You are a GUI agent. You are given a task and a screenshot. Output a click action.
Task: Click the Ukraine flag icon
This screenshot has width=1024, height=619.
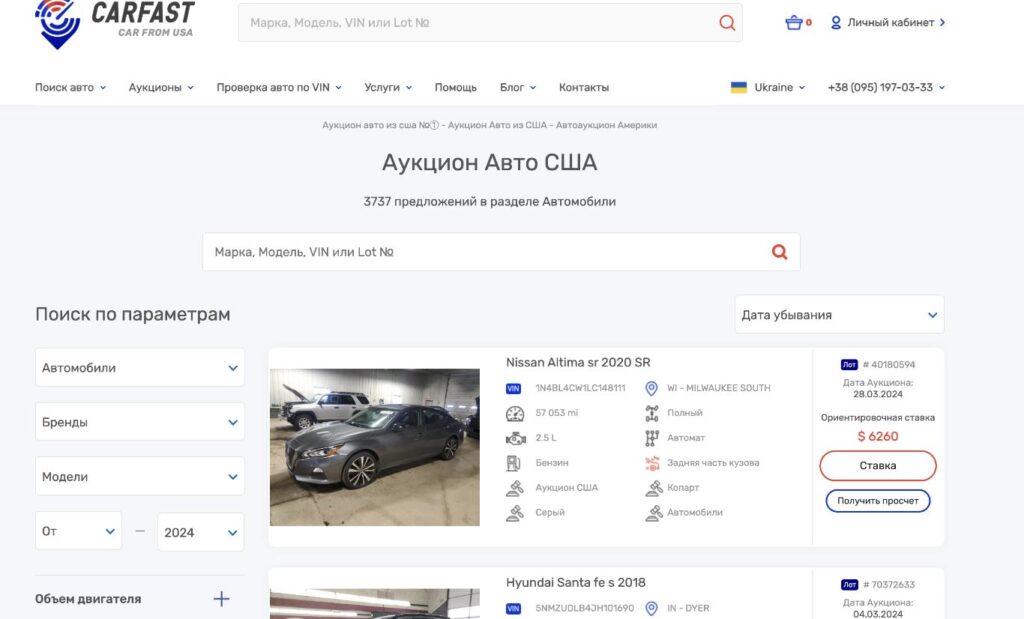click(x=739, y=87)
